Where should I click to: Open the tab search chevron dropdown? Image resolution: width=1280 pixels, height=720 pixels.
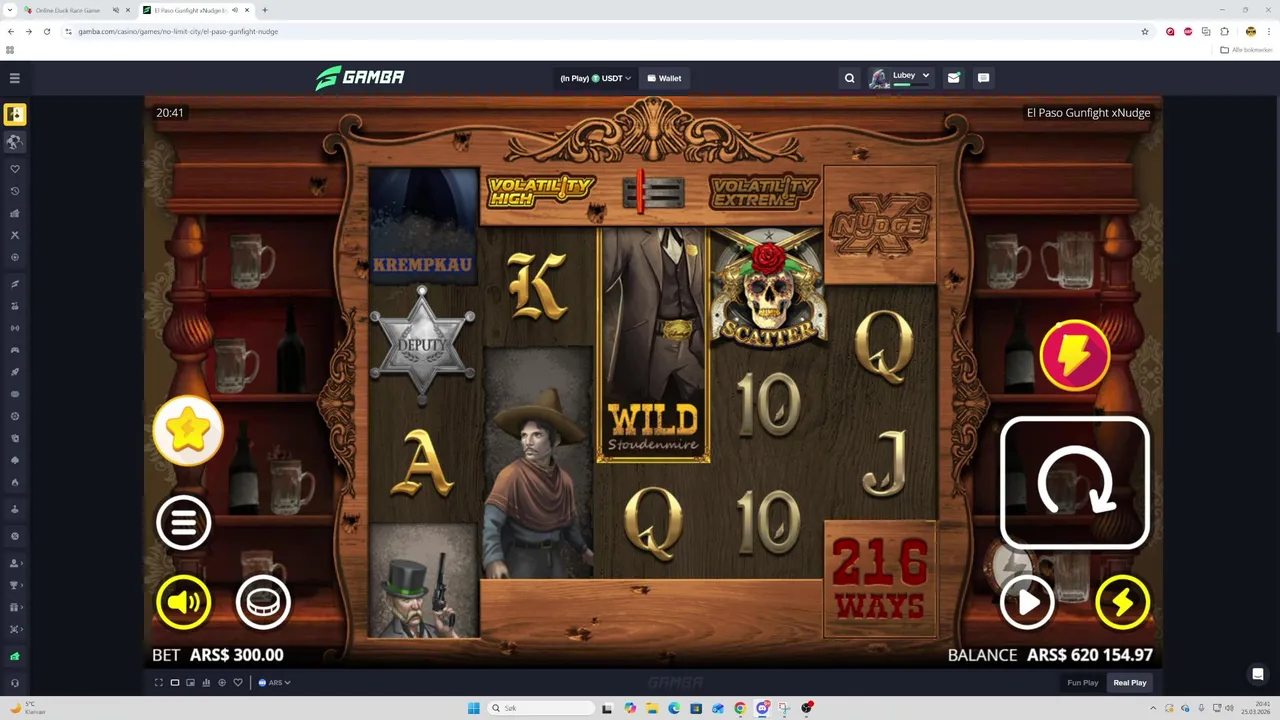[x=11, y=10]
